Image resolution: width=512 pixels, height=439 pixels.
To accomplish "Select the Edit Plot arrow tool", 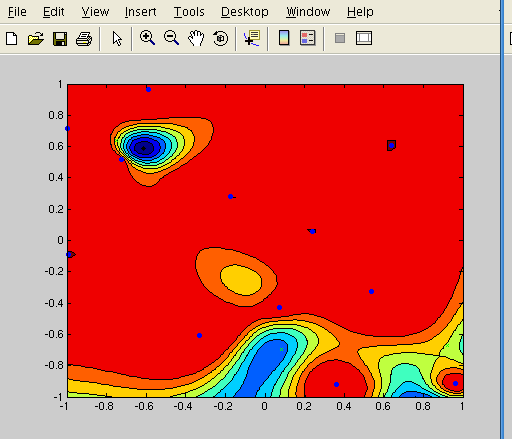I will [117, 39].
